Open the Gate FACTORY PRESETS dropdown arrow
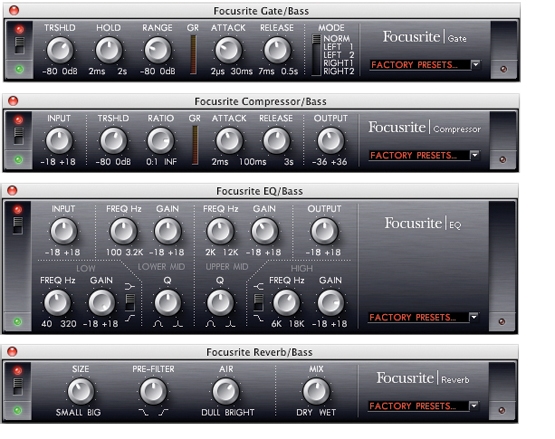 tap(475, 65)
